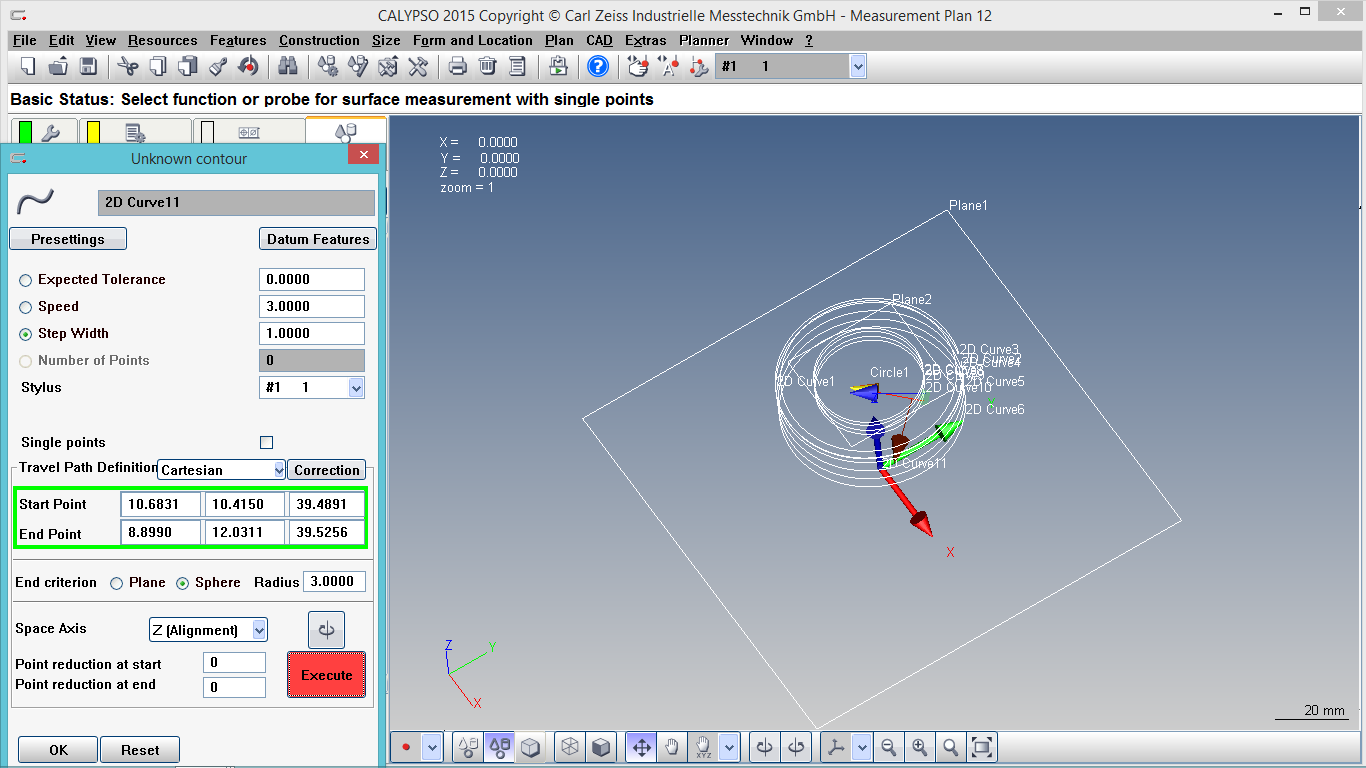Open the Resources menu
Viewport: 1366px width, 768px height.
click(163, 40)
